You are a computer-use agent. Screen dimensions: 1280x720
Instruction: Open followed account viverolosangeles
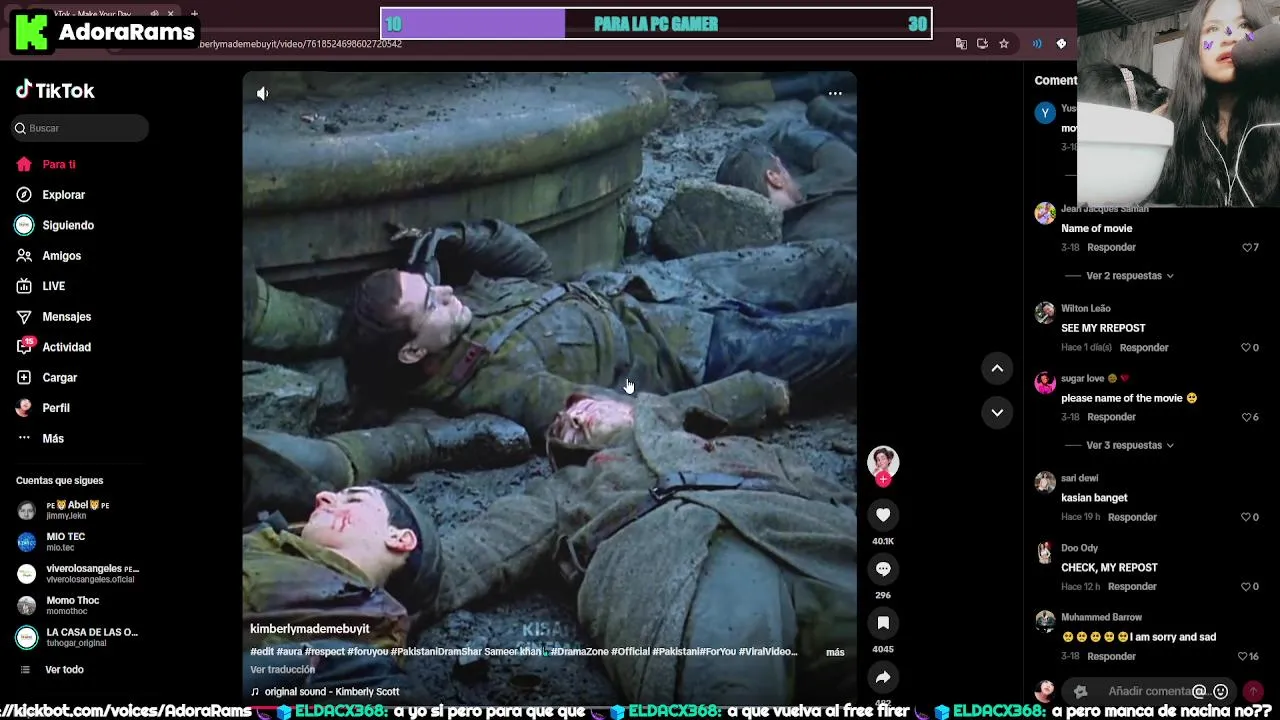tap(80, 574)
